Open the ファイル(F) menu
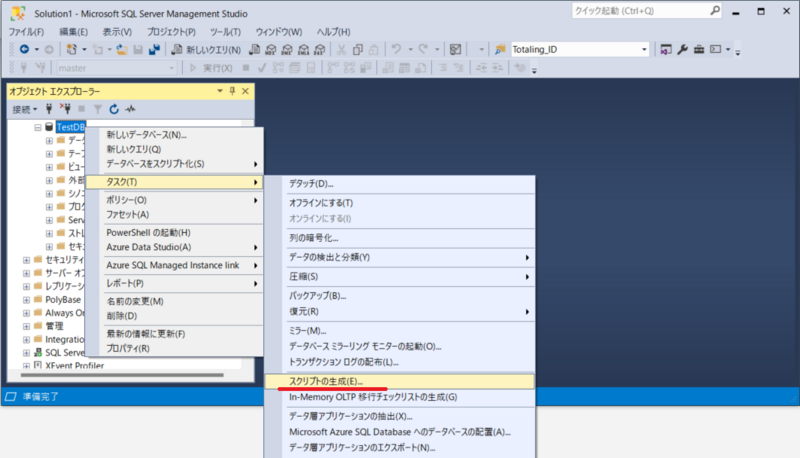 pos(26,32)
